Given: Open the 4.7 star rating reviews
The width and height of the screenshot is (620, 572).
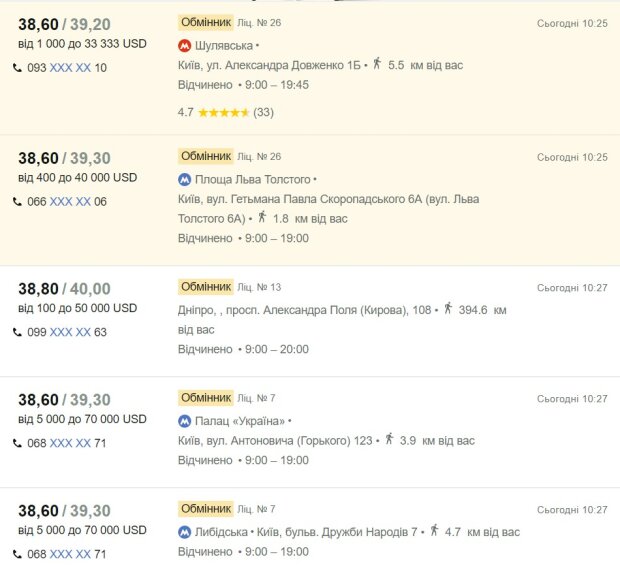Looking at the screenshot, I should 226,113.
